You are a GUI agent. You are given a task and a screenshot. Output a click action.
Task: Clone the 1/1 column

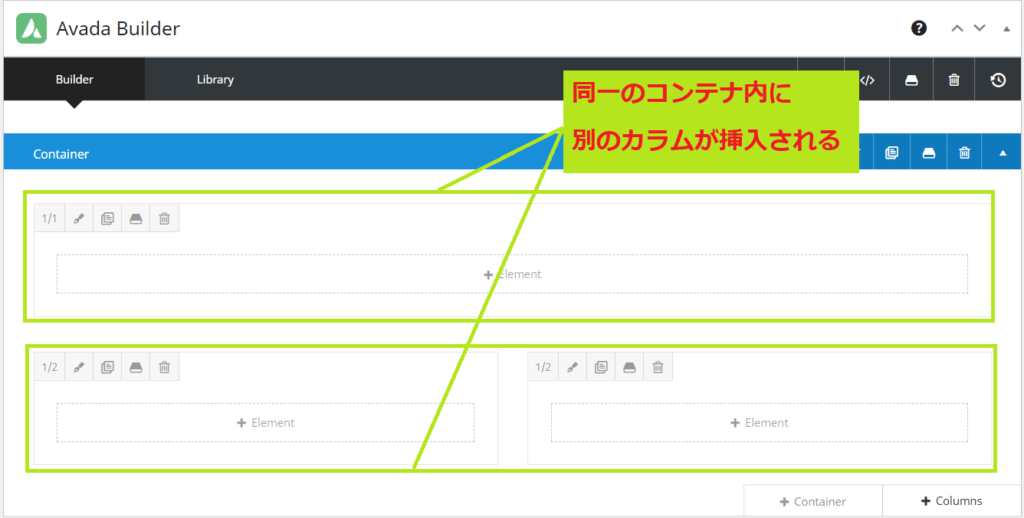pos(108,218)
